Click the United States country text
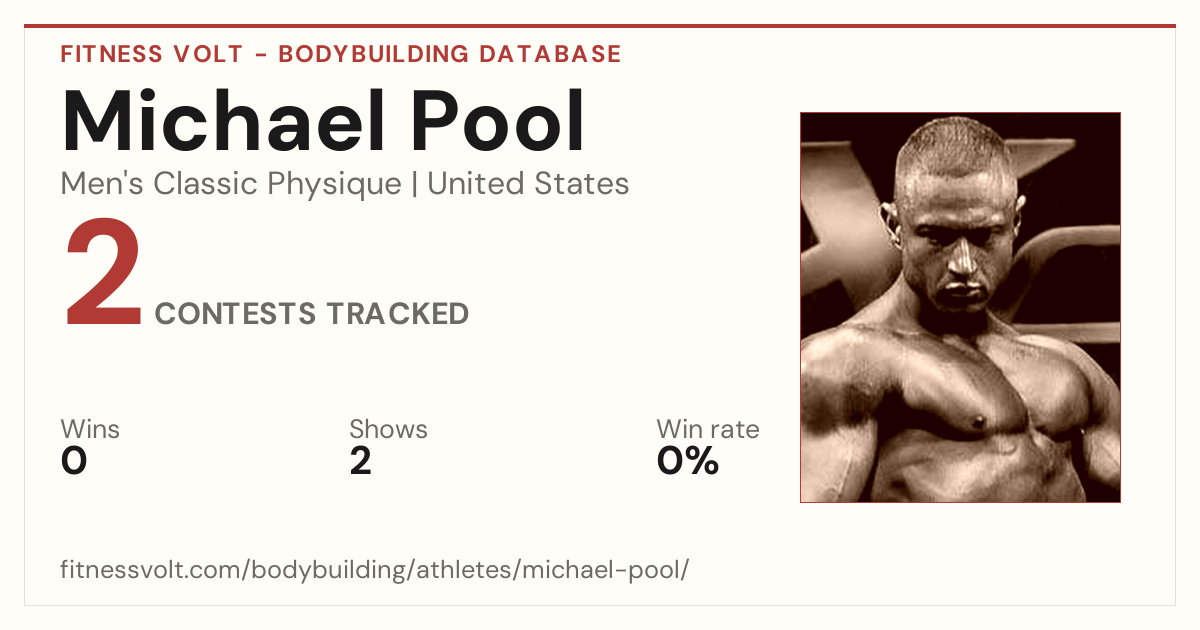This screenshot has width=1200, height=630. (528, 184)
